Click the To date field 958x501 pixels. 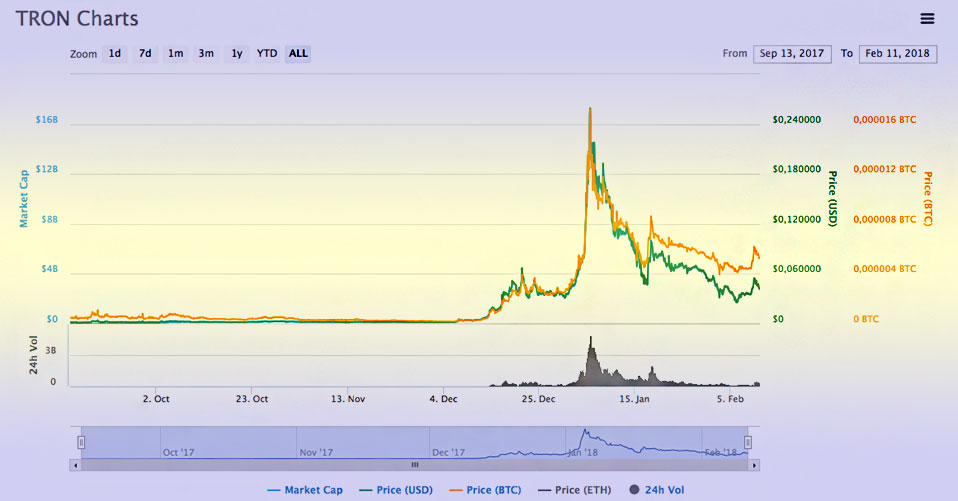tap(898, 53)
